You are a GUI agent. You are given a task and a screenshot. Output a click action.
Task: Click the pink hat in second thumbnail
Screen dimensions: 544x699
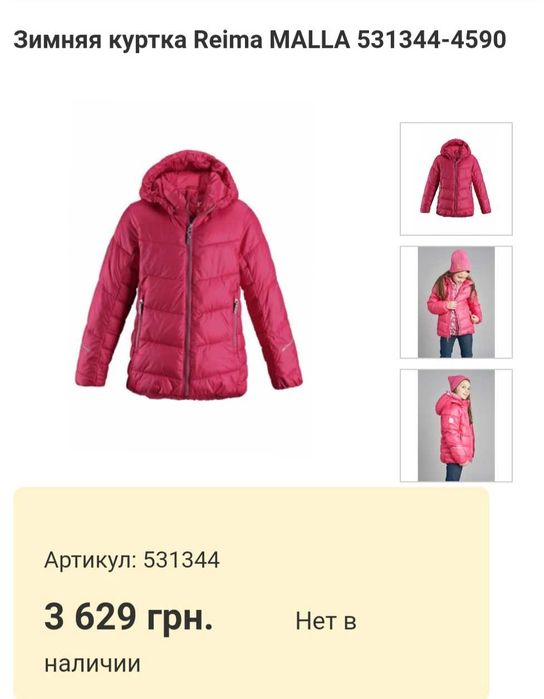[x=459, y=261]
